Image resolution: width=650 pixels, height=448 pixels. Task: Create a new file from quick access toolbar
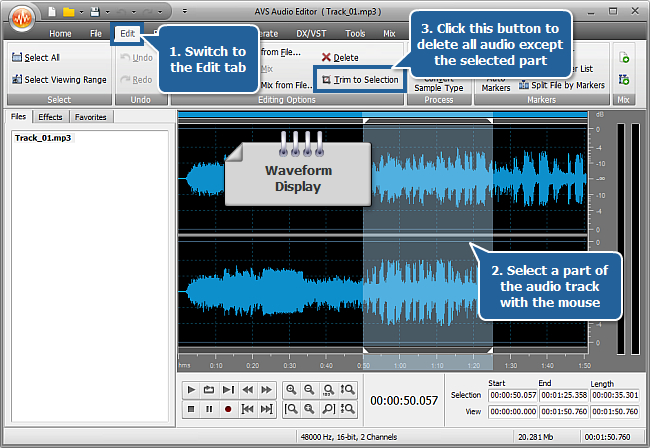52,12
